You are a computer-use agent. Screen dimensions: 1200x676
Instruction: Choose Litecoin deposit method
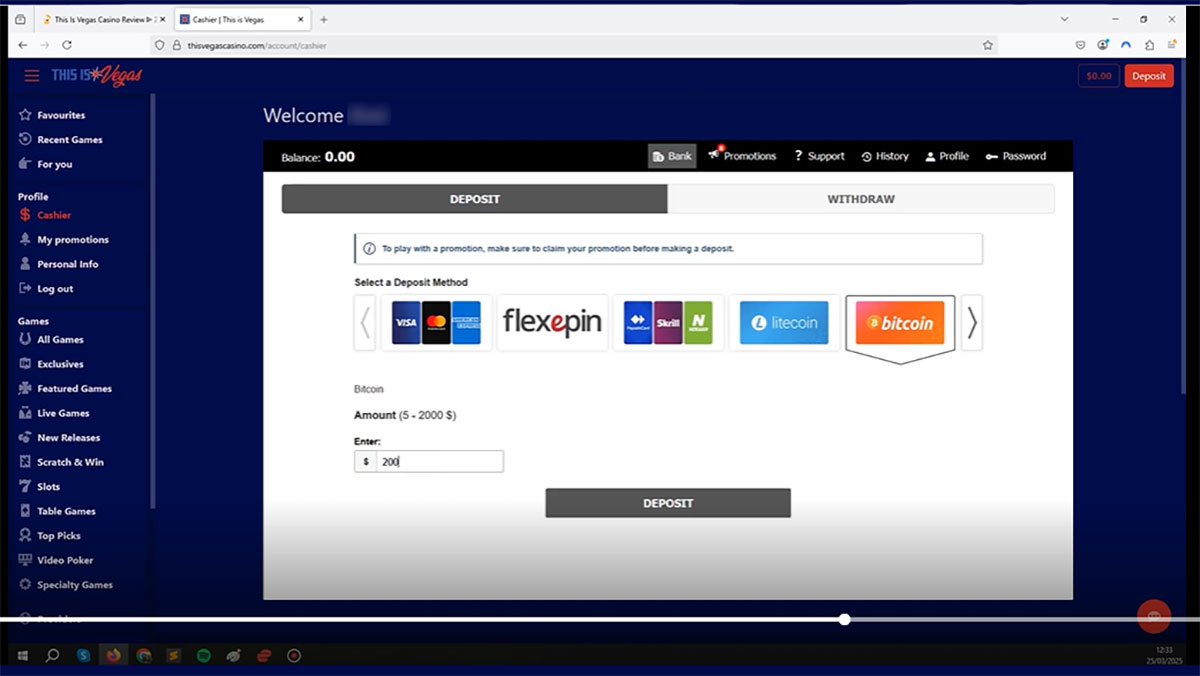tap(784, 323)
